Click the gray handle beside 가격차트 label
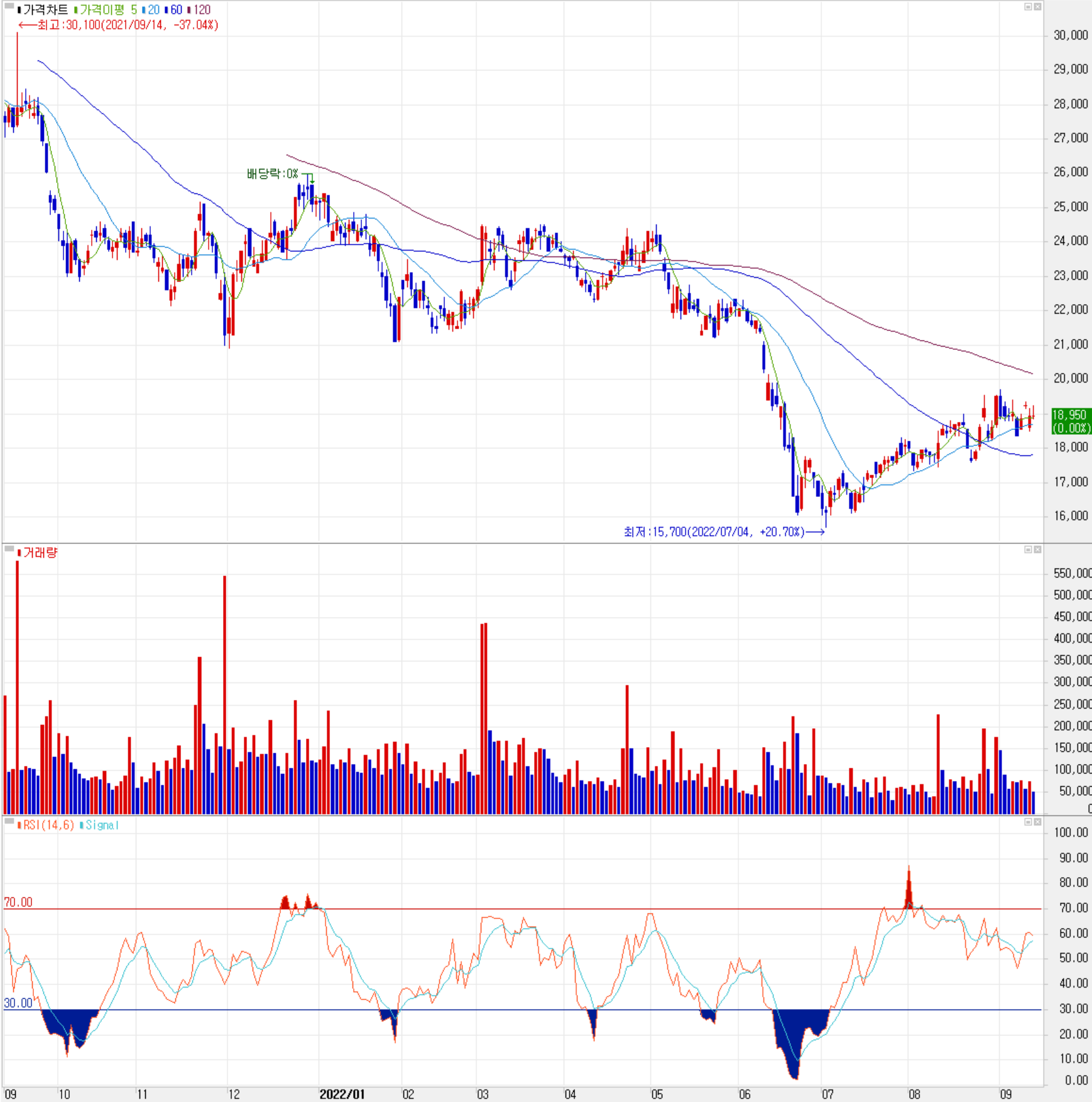Screen dimensions: 1092x1102 point(9,6)
